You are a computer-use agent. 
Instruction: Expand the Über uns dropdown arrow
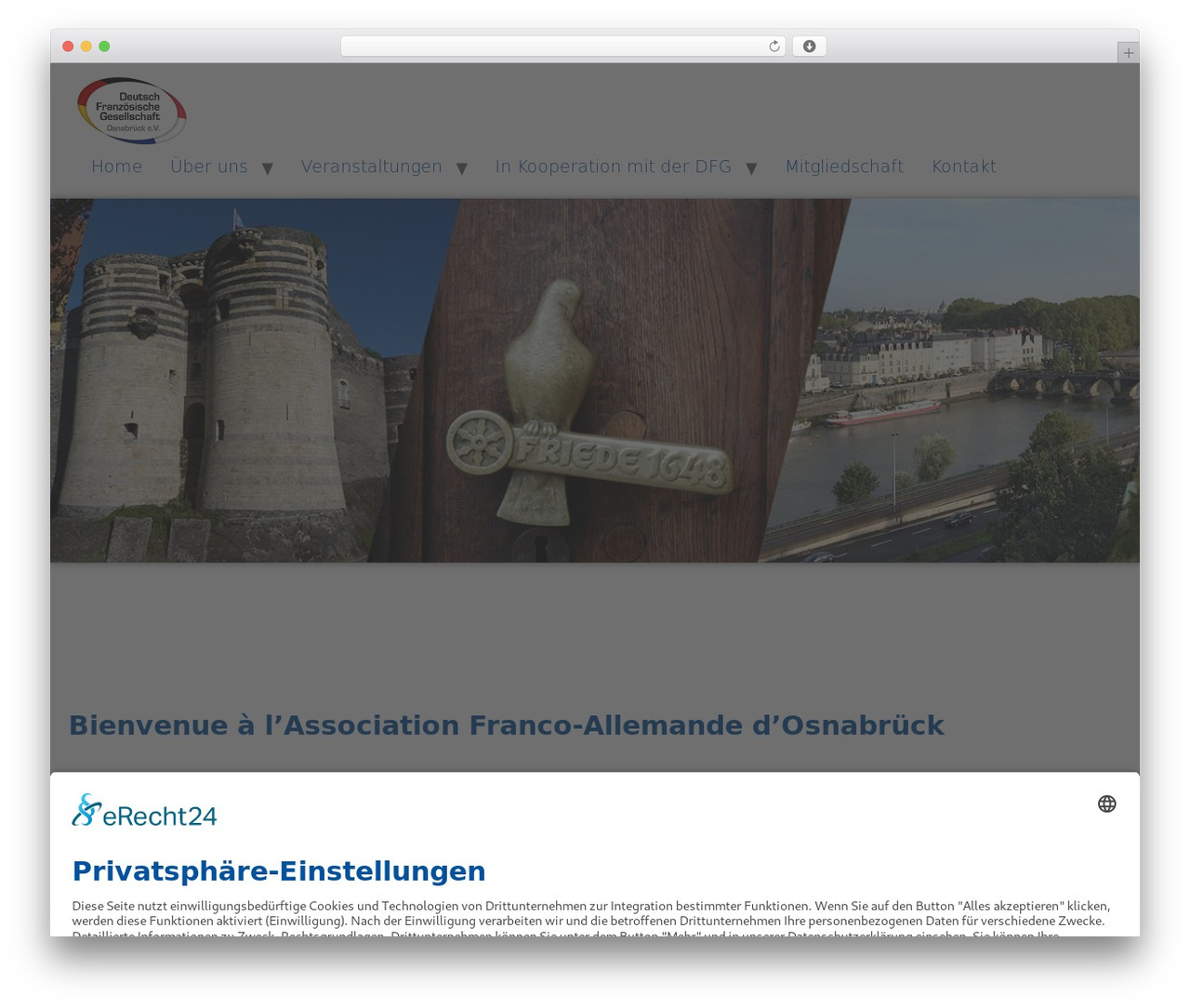tap(267, 168)
